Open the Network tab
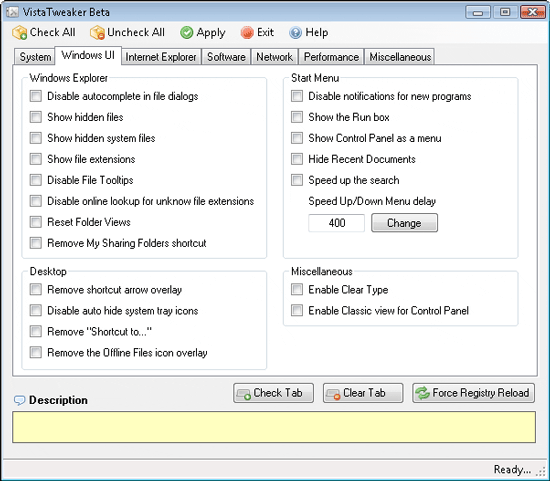 (x=274, y=57)
